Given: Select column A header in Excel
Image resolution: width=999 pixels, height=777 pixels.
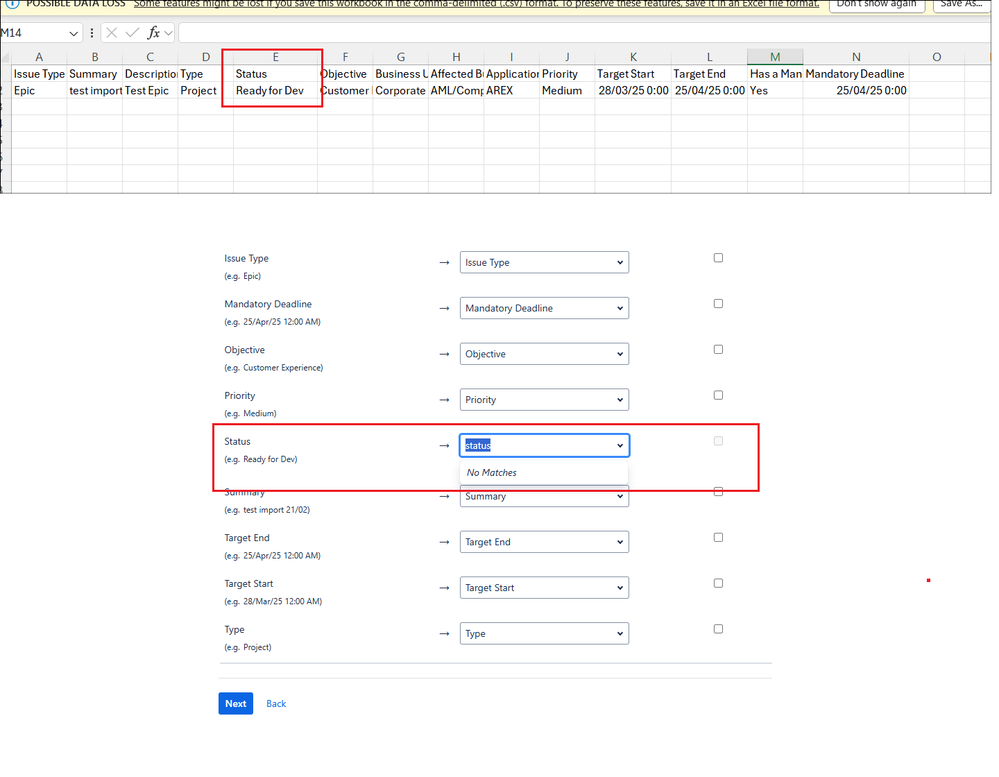Looking at the screenshot, I should [39, 57].
